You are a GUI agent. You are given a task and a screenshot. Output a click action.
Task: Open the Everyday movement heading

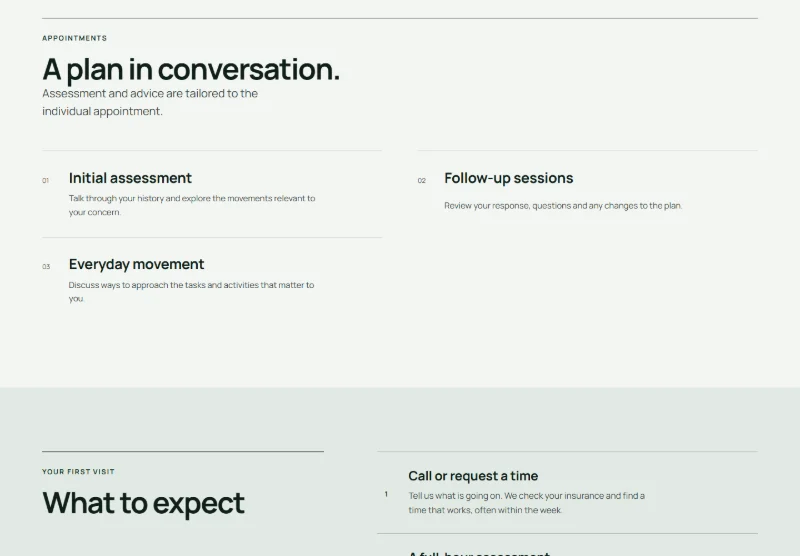tap(136, 264)
